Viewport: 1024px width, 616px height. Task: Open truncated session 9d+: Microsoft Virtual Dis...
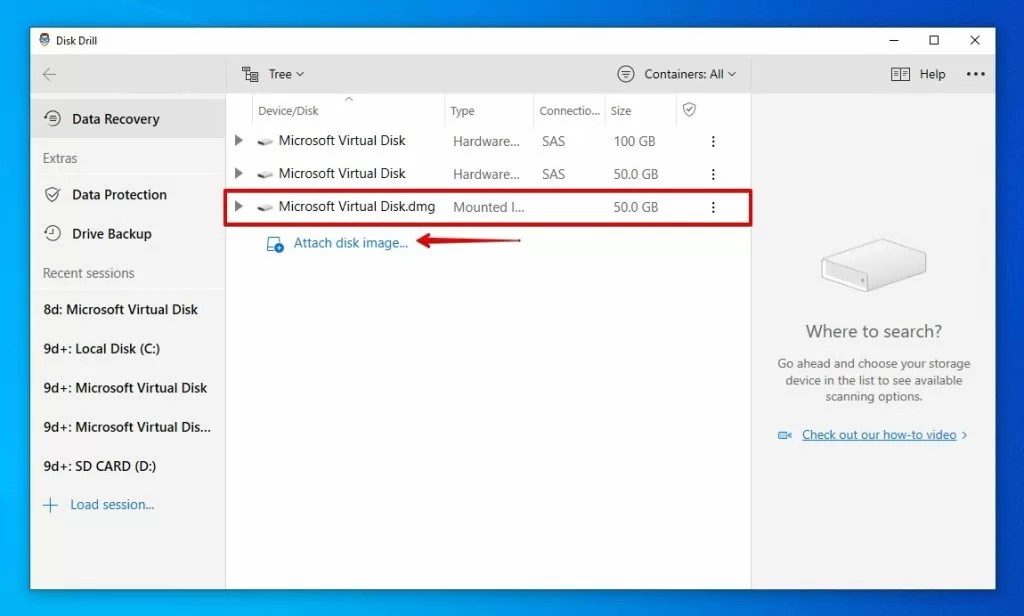pyautogui.click(x=127, y=427)
